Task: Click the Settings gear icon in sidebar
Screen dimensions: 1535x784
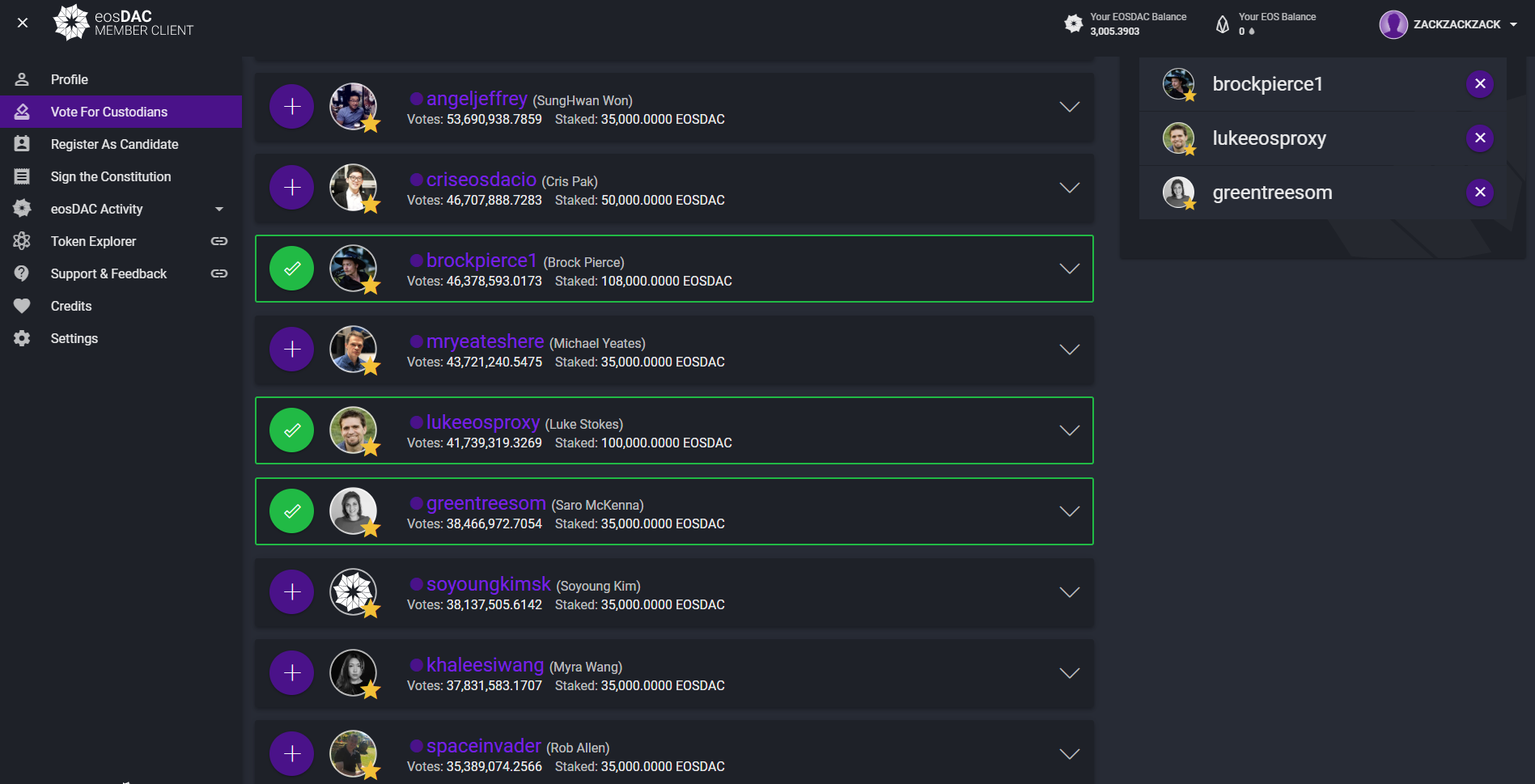Action: 22,338
